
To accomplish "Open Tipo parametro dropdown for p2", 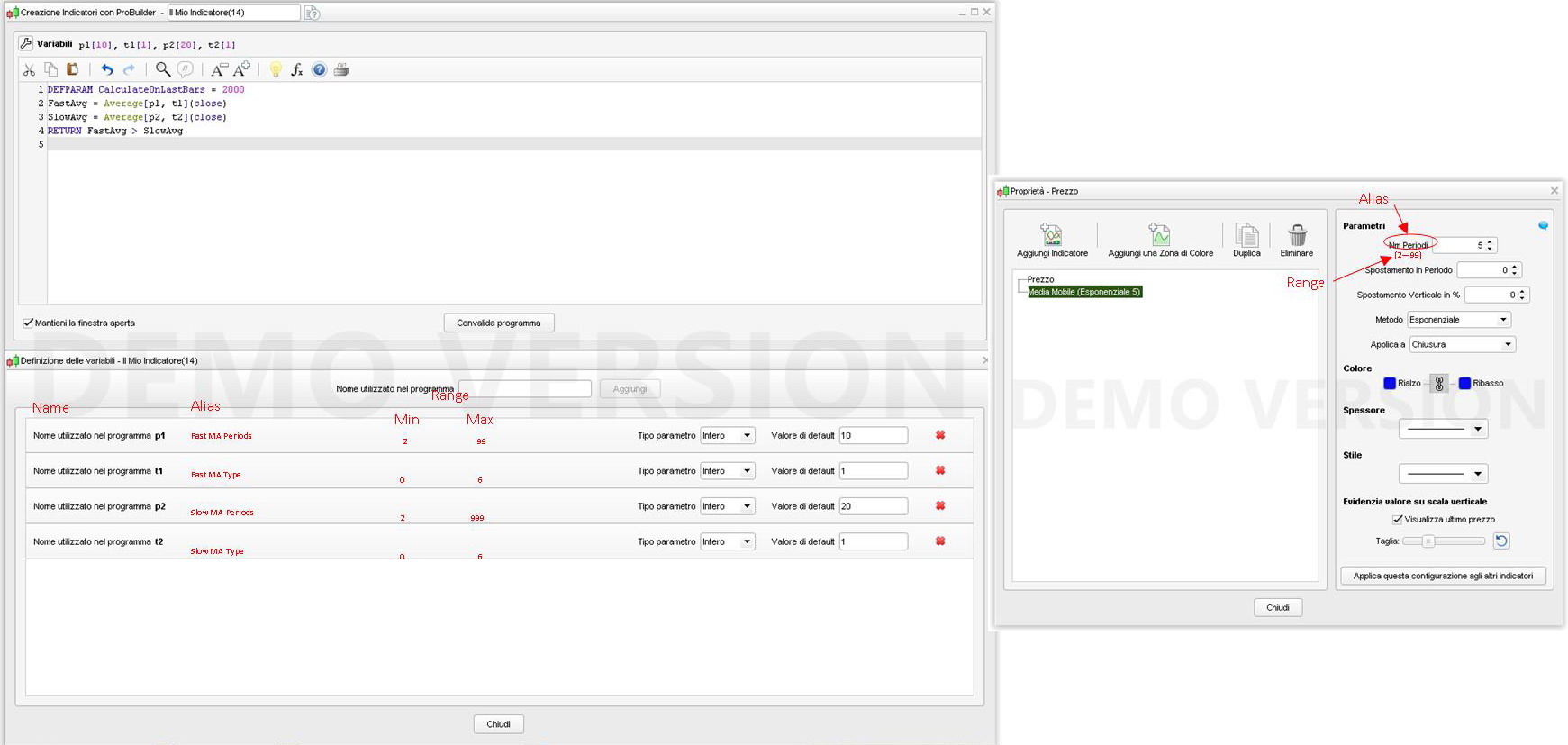I will pyautogui.click(x=728, y=506).
